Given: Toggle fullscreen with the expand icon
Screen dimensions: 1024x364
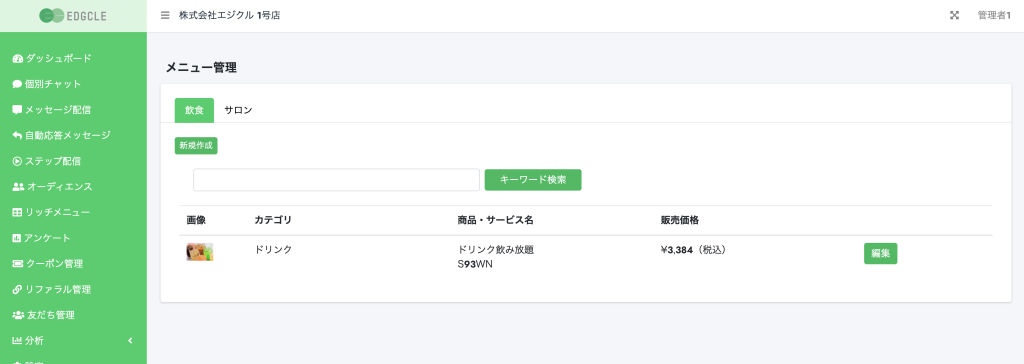Looking at the screenshot, I should [x=954, y=16].
